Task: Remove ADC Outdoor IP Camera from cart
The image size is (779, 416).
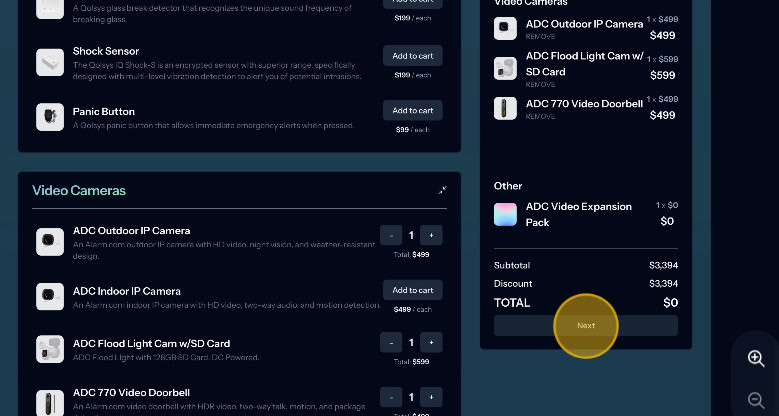Action: [541, 37]
